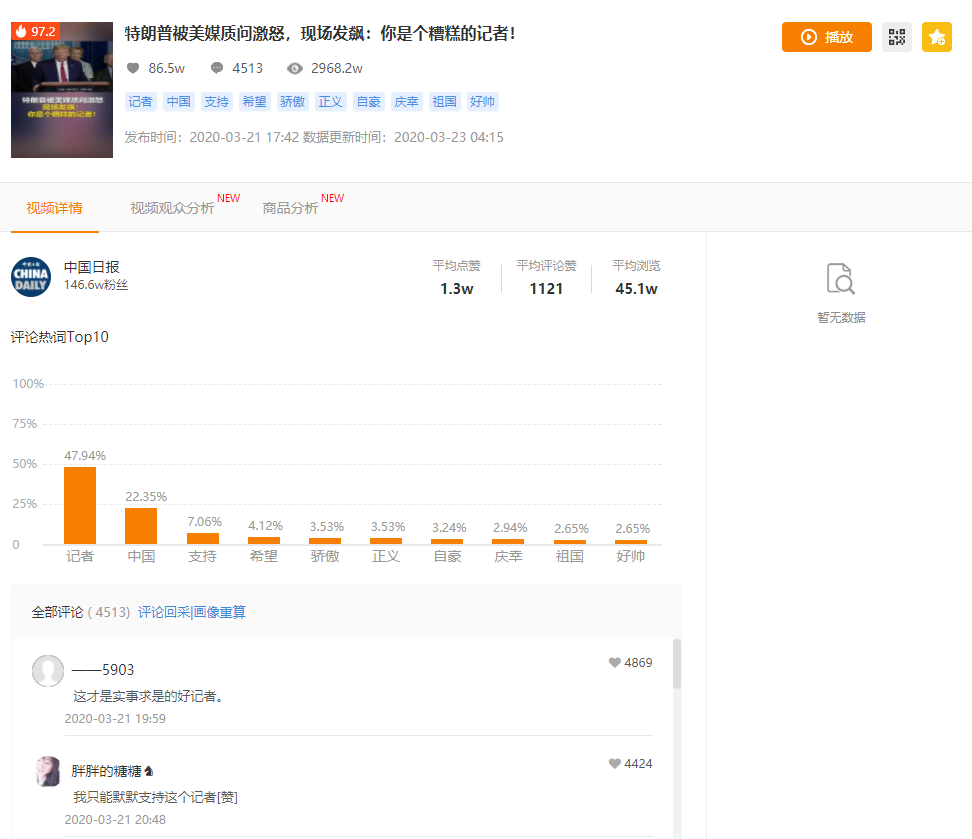Switch to the 视频观众分析 tab

pyautogui.click(x=172, y=208)
